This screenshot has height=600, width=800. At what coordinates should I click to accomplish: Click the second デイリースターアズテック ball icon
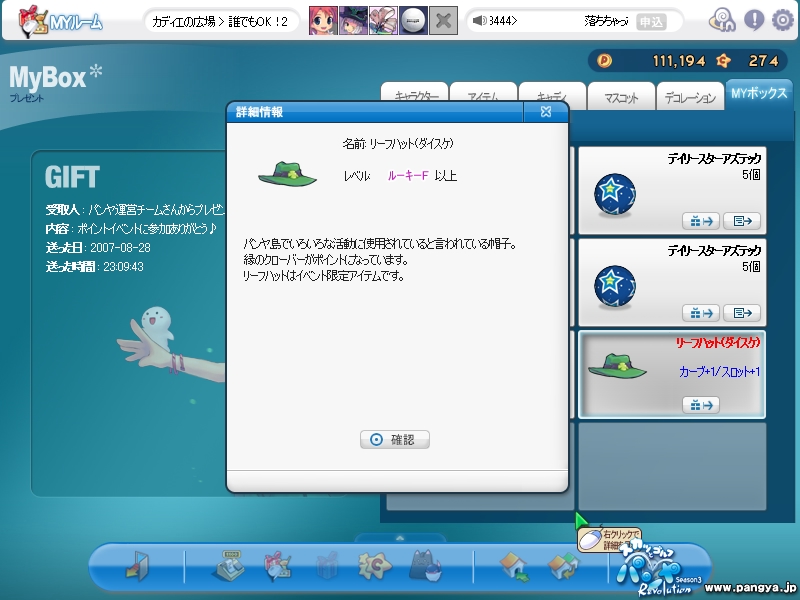coord(615,286)
